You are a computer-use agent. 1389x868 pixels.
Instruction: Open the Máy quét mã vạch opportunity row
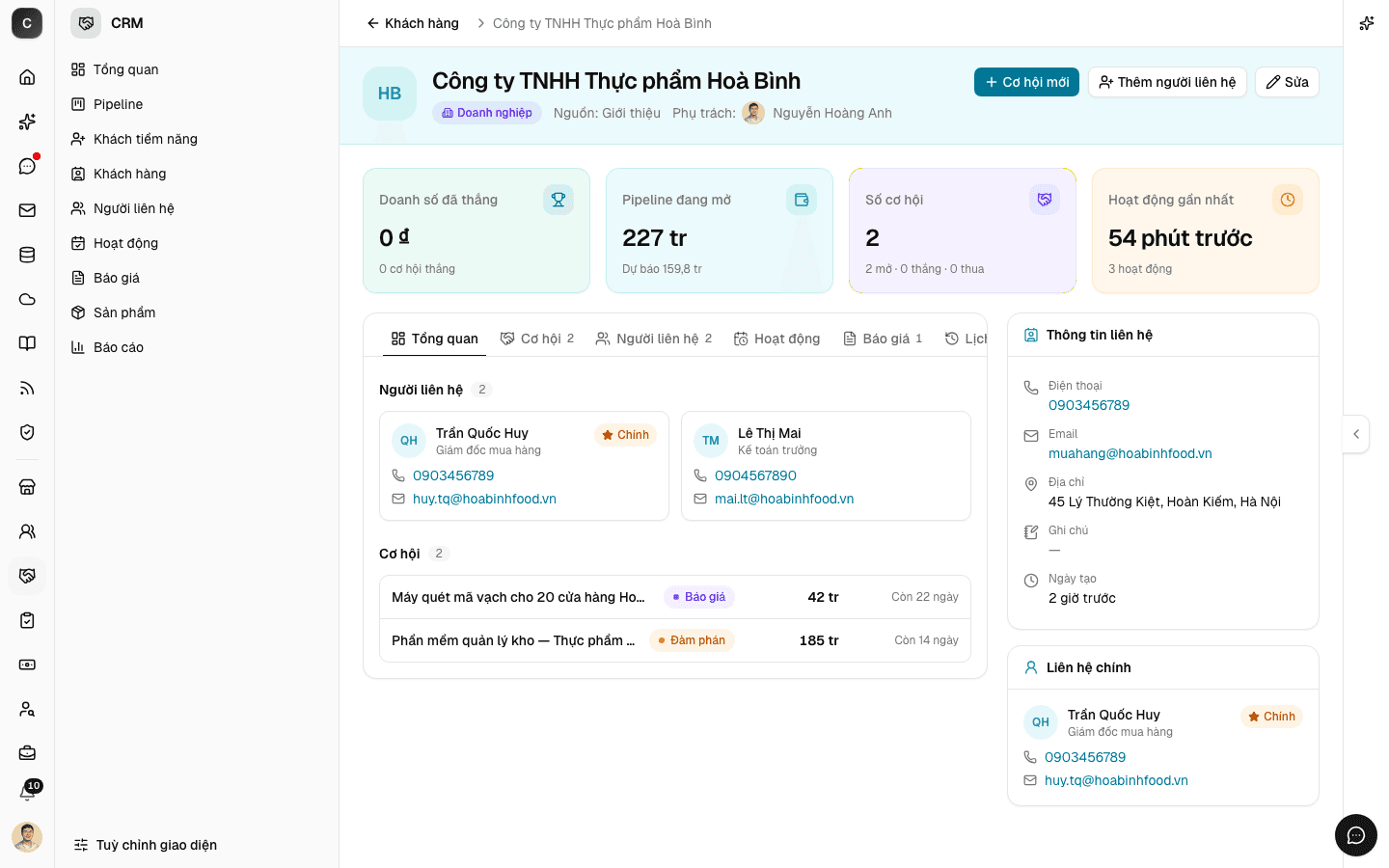click(675, 597)
